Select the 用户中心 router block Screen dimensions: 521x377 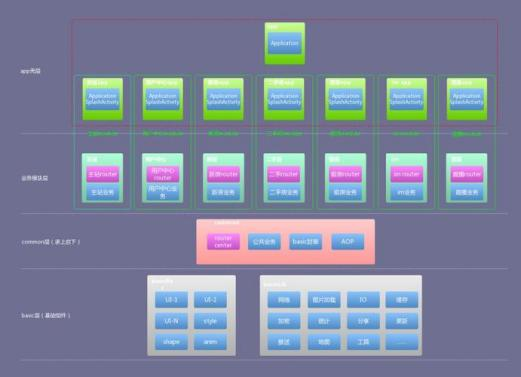163,174
